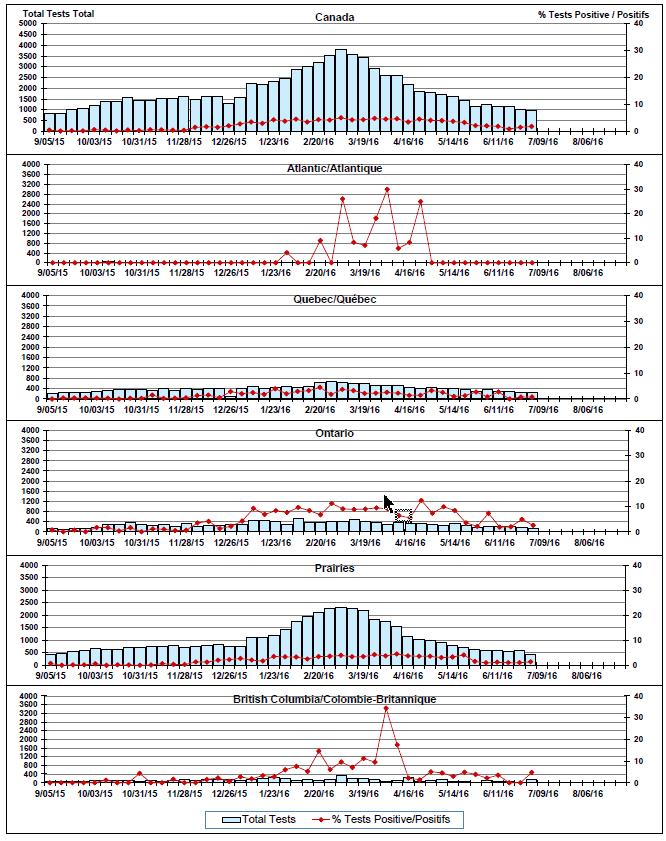Click the Prairies chart title
666x841 pixels.
pyautogui.click(x=334, y=568)
